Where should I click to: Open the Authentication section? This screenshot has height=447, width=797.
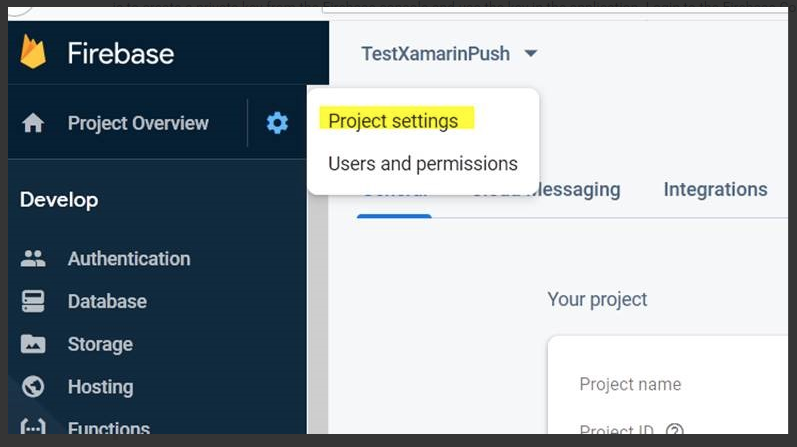pos(129,259)
